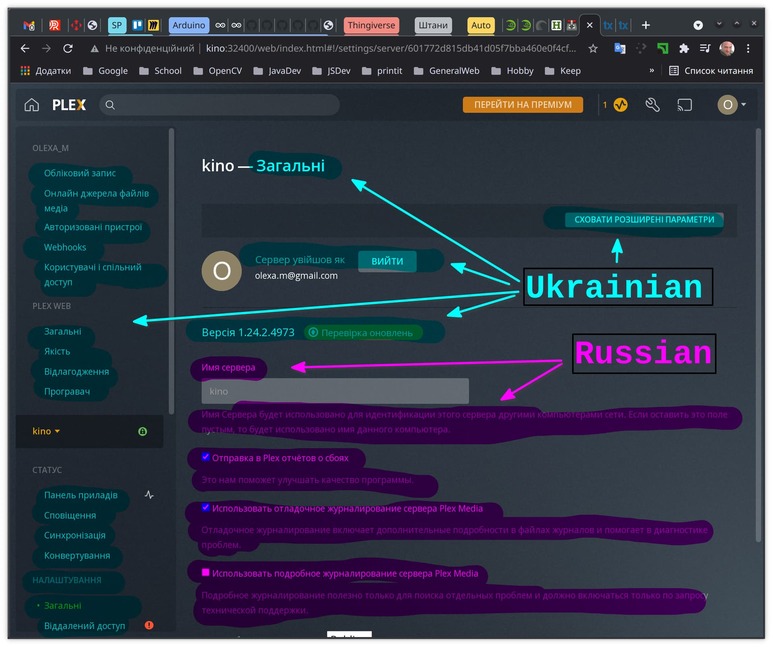Open Панель приладів status page
773x647 pixels.
(x=81, y=495)
